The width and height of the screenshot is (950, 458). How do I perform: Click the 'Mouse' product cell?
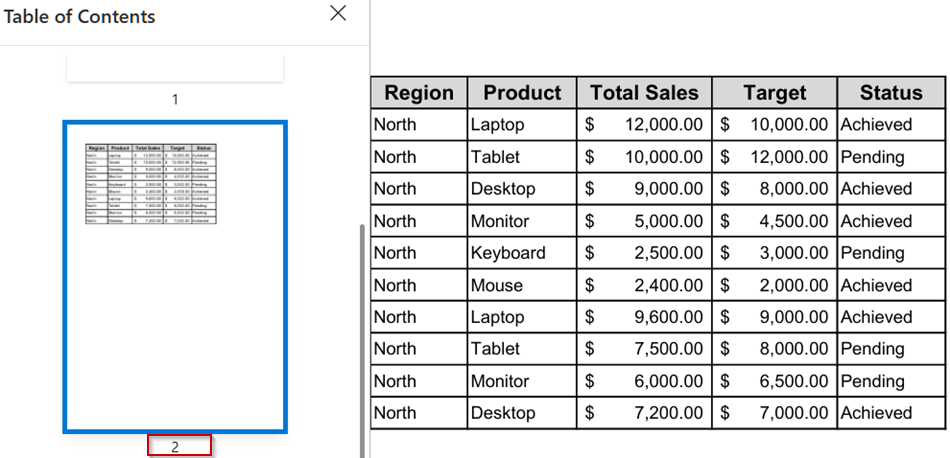522,285
